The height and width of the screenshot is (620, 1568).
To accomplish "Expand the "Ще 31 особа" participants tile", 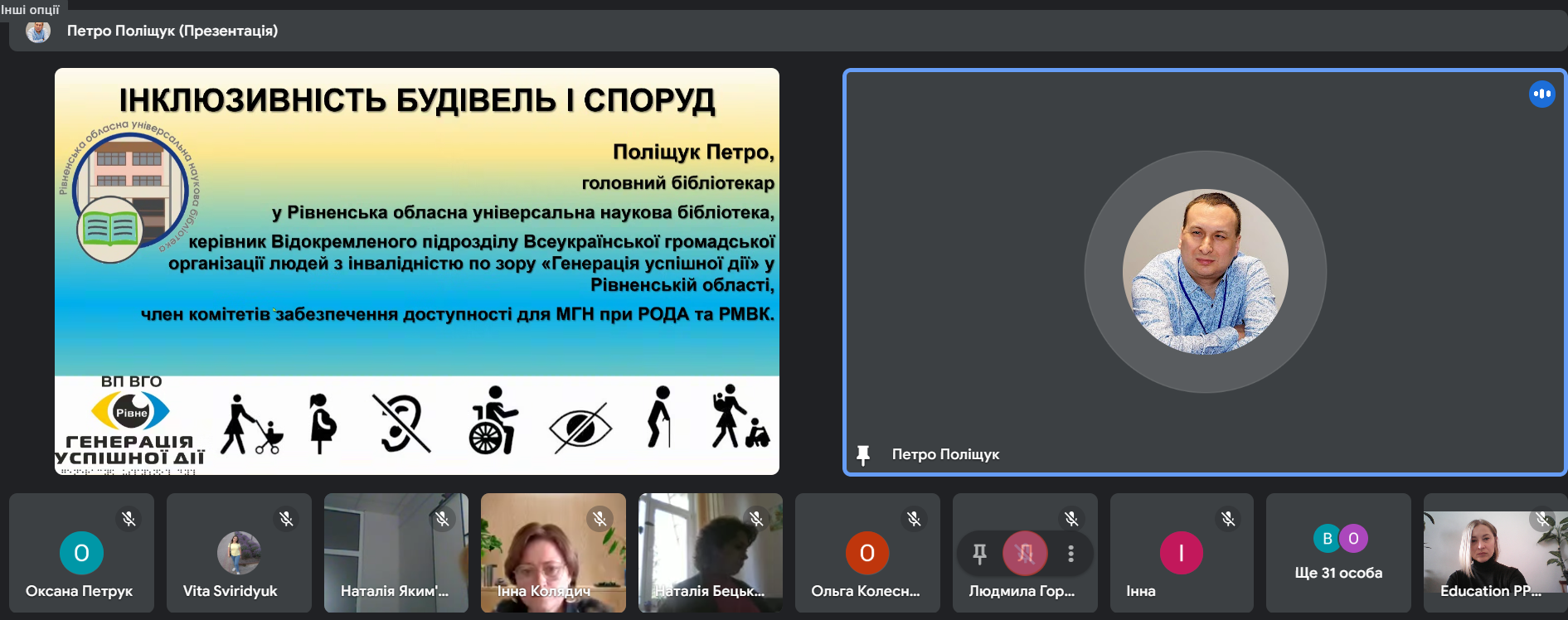I will point(1338,554).
